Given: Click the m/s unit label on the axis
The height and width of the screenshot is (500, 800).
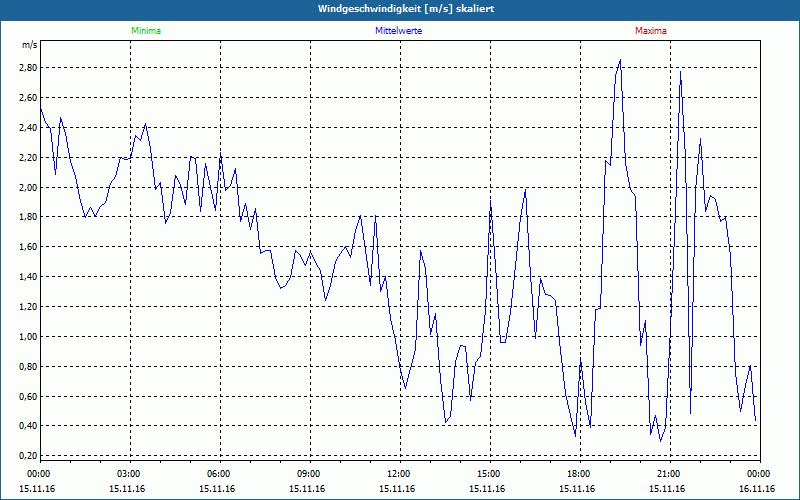Looking at the screenshot, I should pyautogui.click(x=30, y=45).
